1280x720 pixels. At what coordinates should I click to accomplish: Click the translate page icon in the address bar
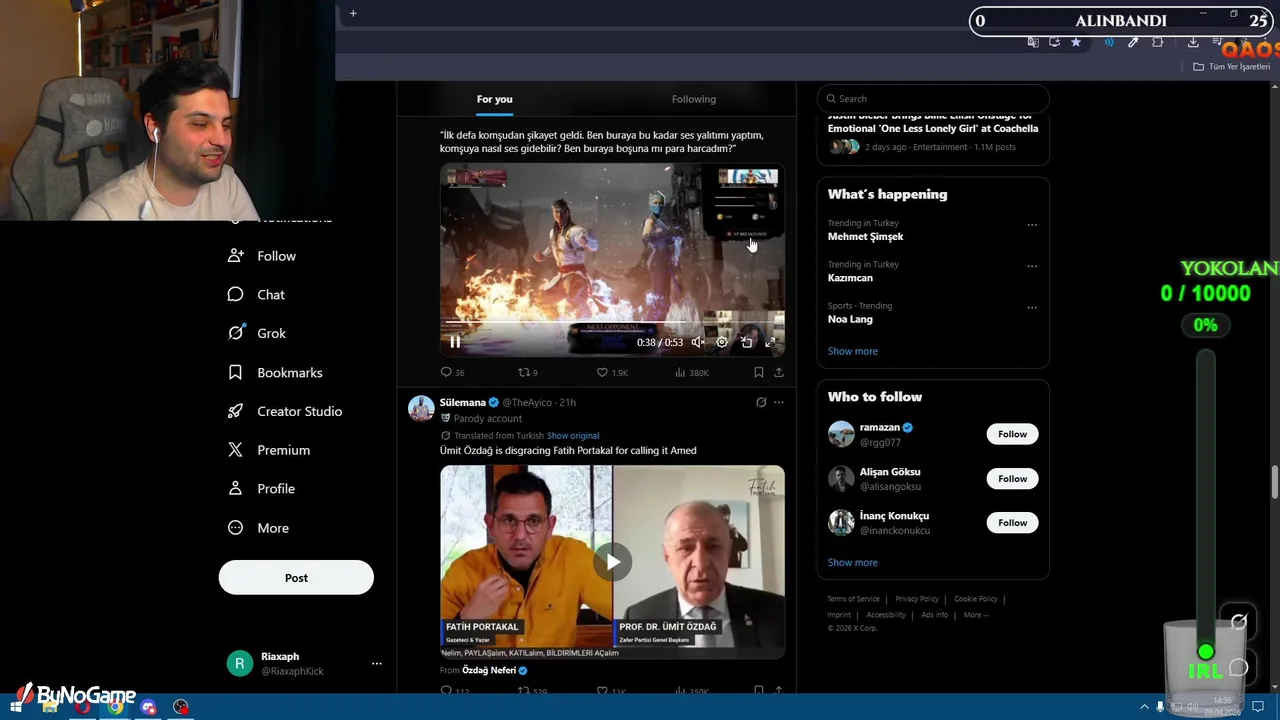1033,42
